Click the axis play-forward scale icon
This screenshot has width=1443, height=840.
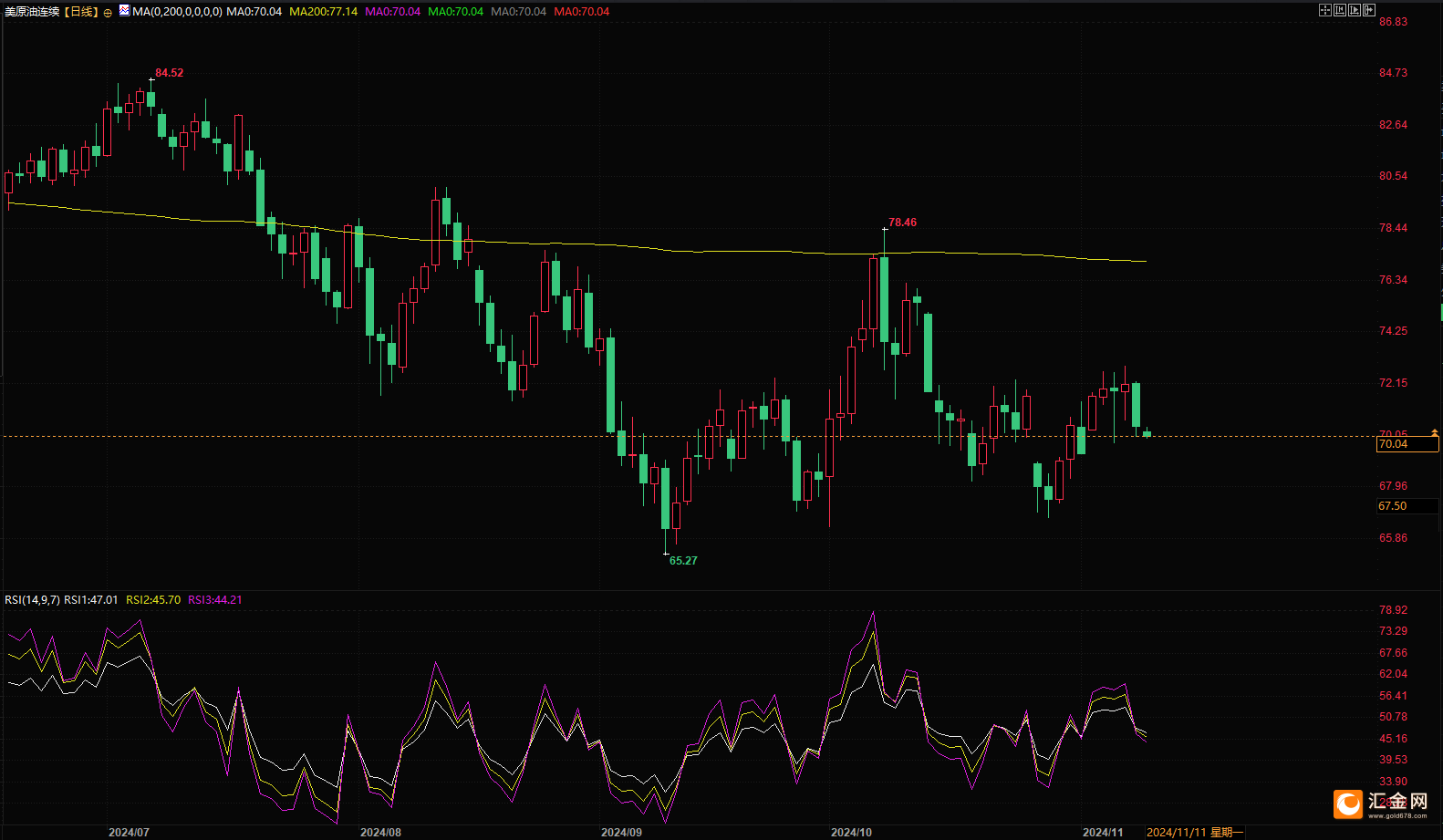[1354, 10]
